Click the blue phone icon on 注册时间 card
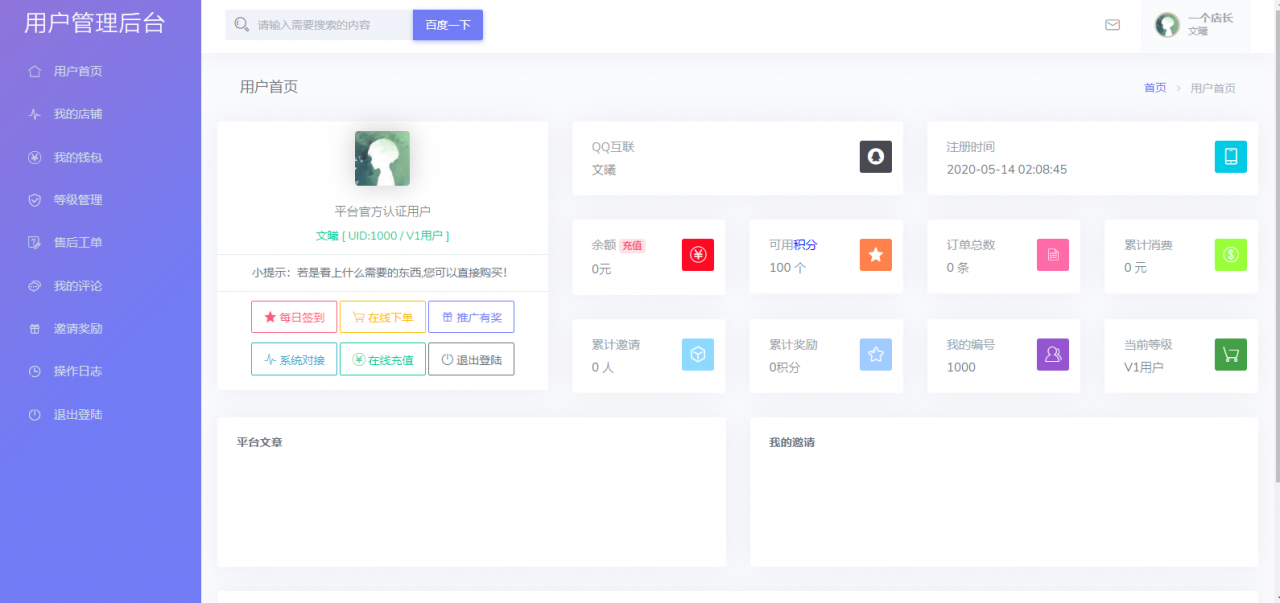The width and height of the screenshot is (1280, 603). (x=1230, y=157)
